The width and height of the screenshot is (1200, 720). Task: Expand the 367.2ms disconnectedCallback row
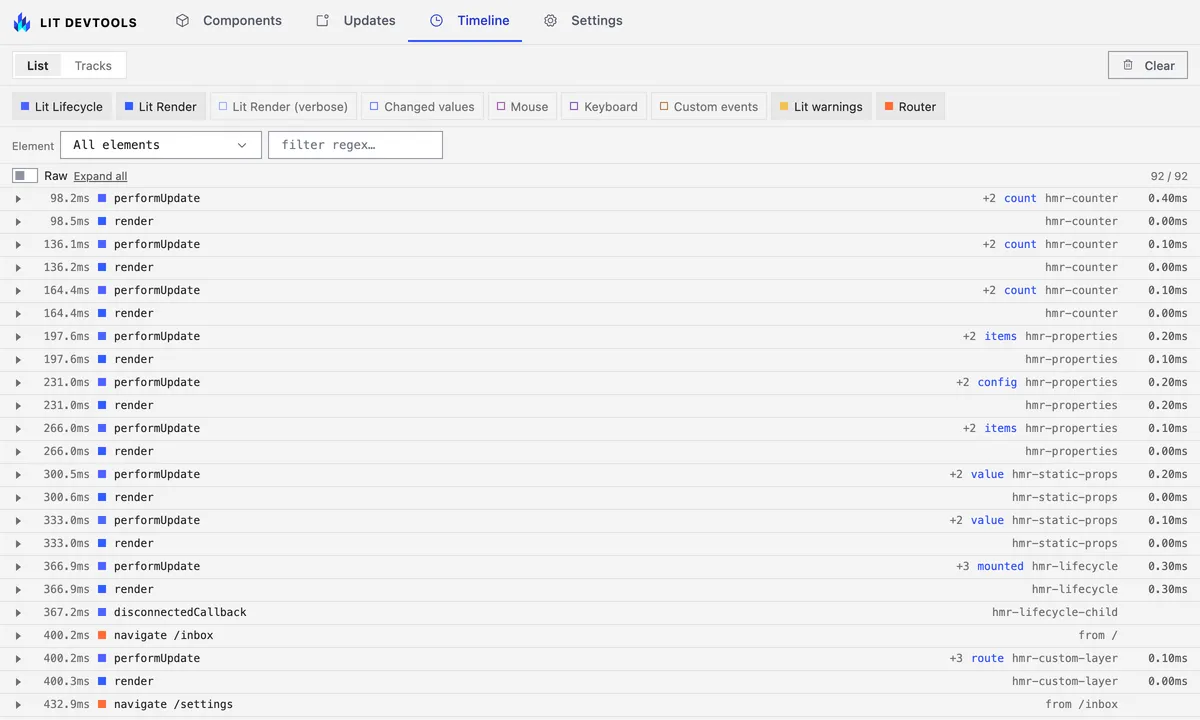(18, 612)
